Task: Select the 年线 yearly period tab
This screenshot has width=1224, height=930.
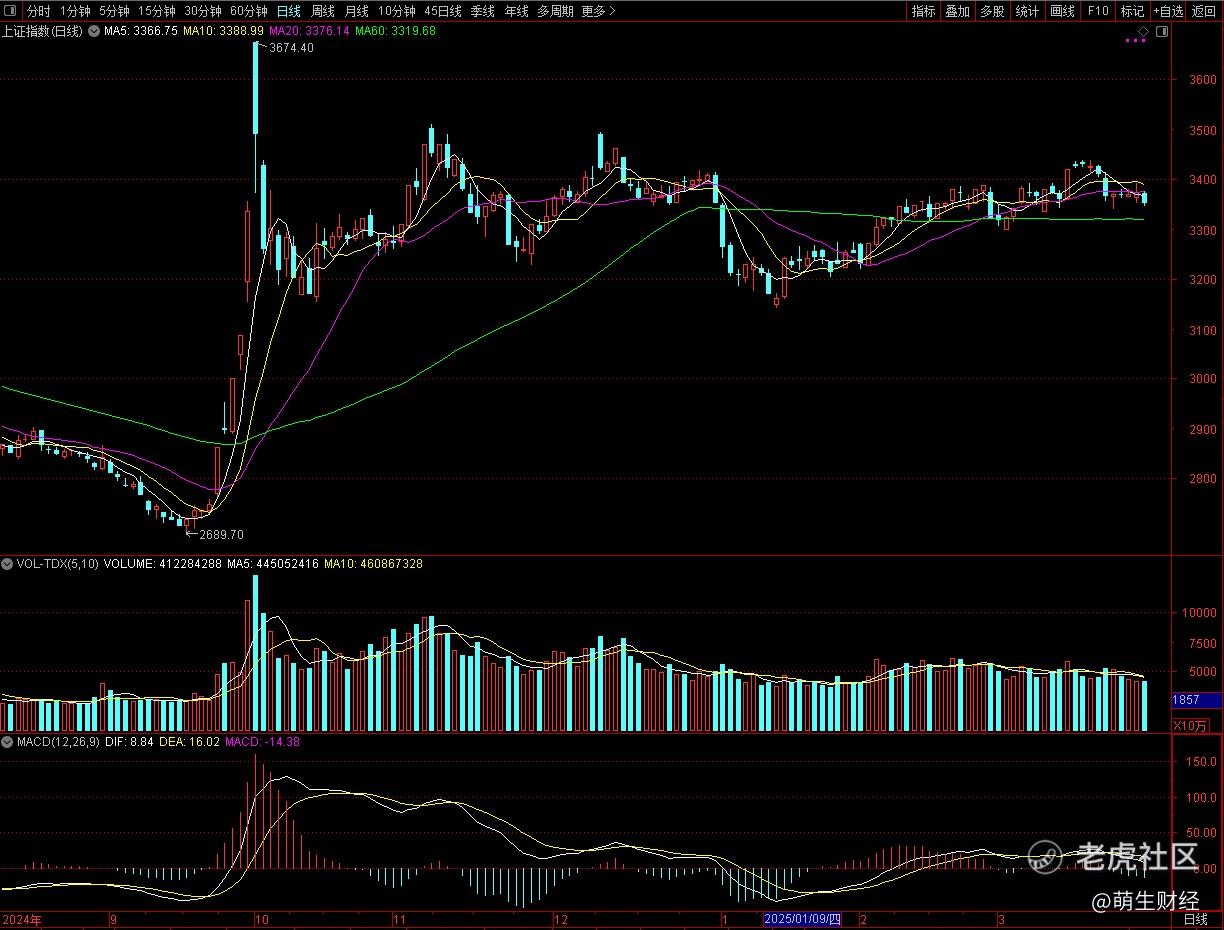Action: coord(516,11)
